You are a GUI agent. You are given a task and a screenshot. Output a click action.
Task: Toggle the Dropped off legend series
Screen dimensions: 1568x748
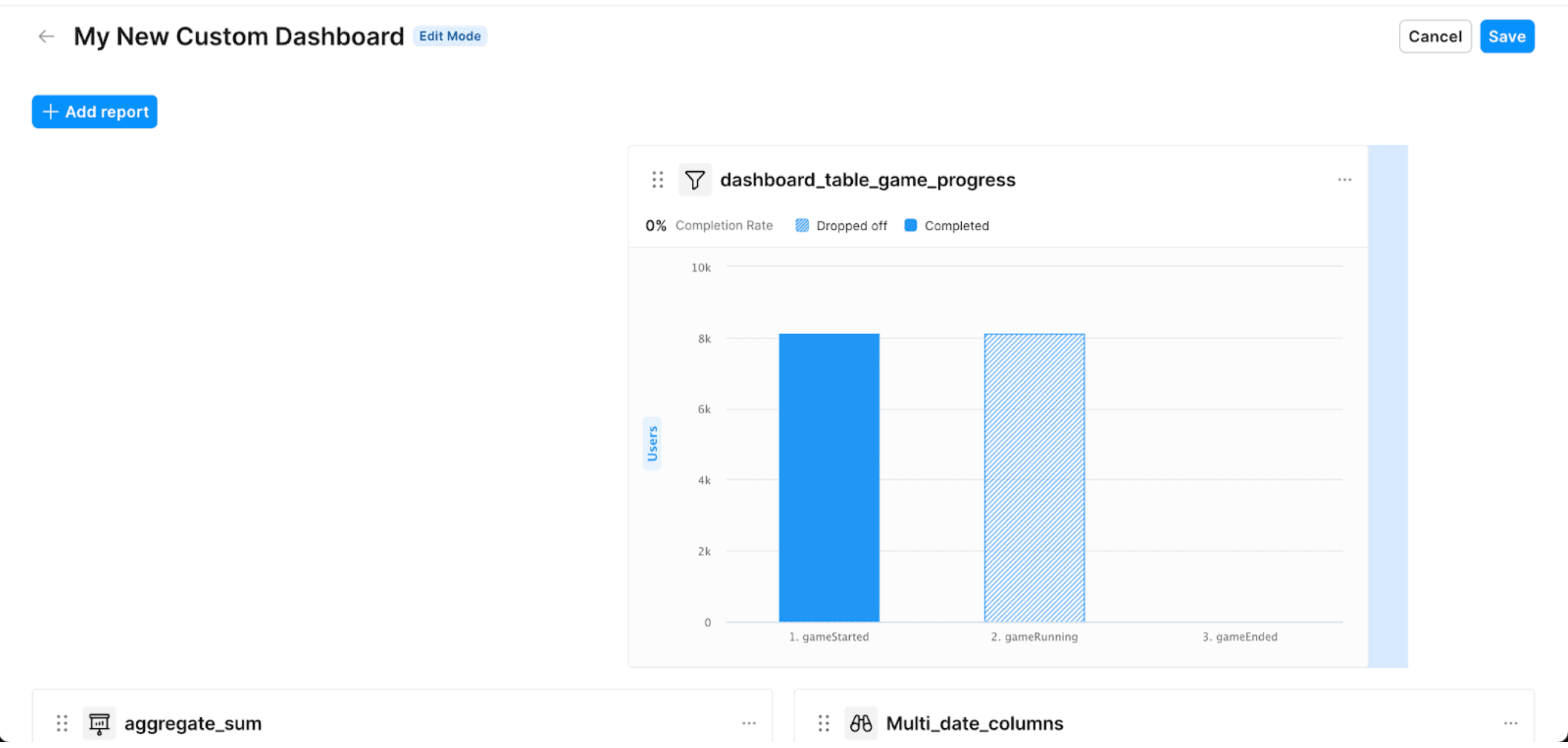click(841, 226)
